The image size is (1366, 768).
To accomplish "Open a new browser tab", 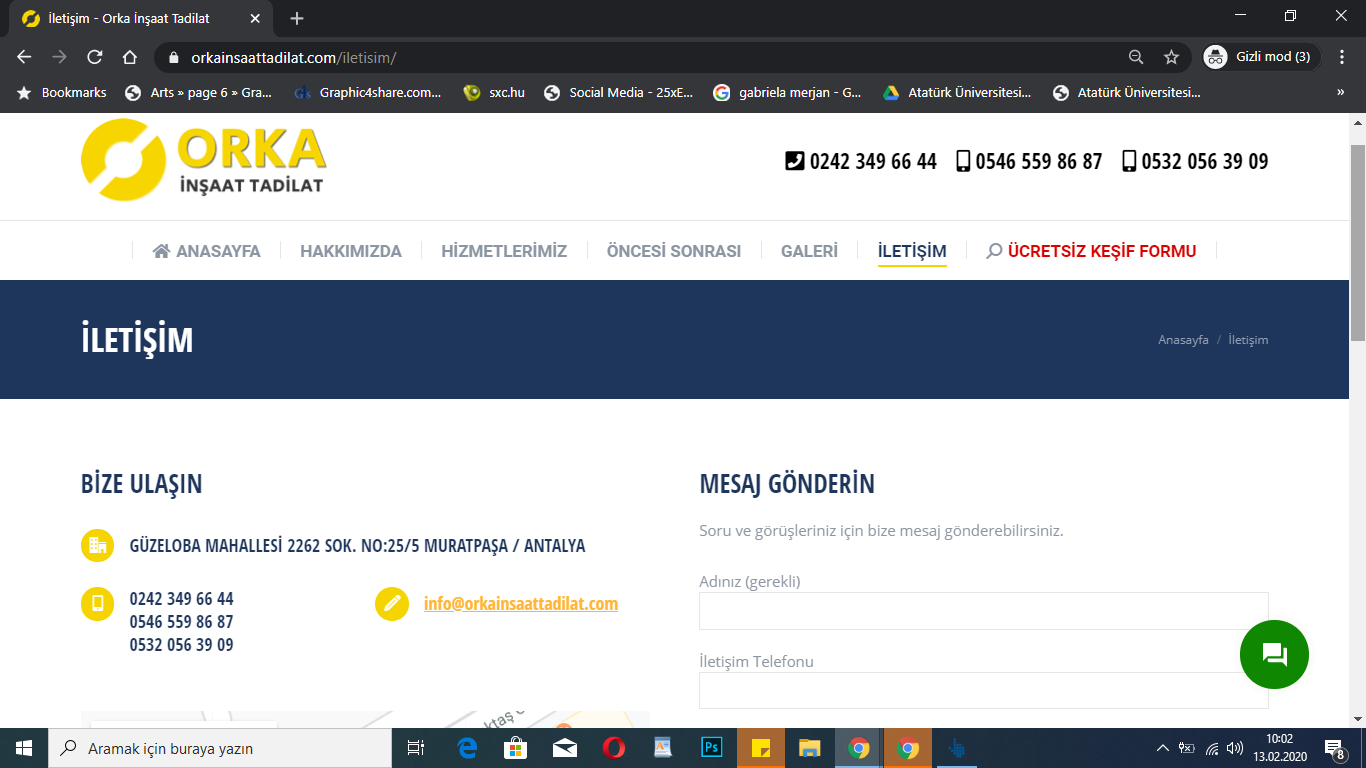I will (297, 18).
